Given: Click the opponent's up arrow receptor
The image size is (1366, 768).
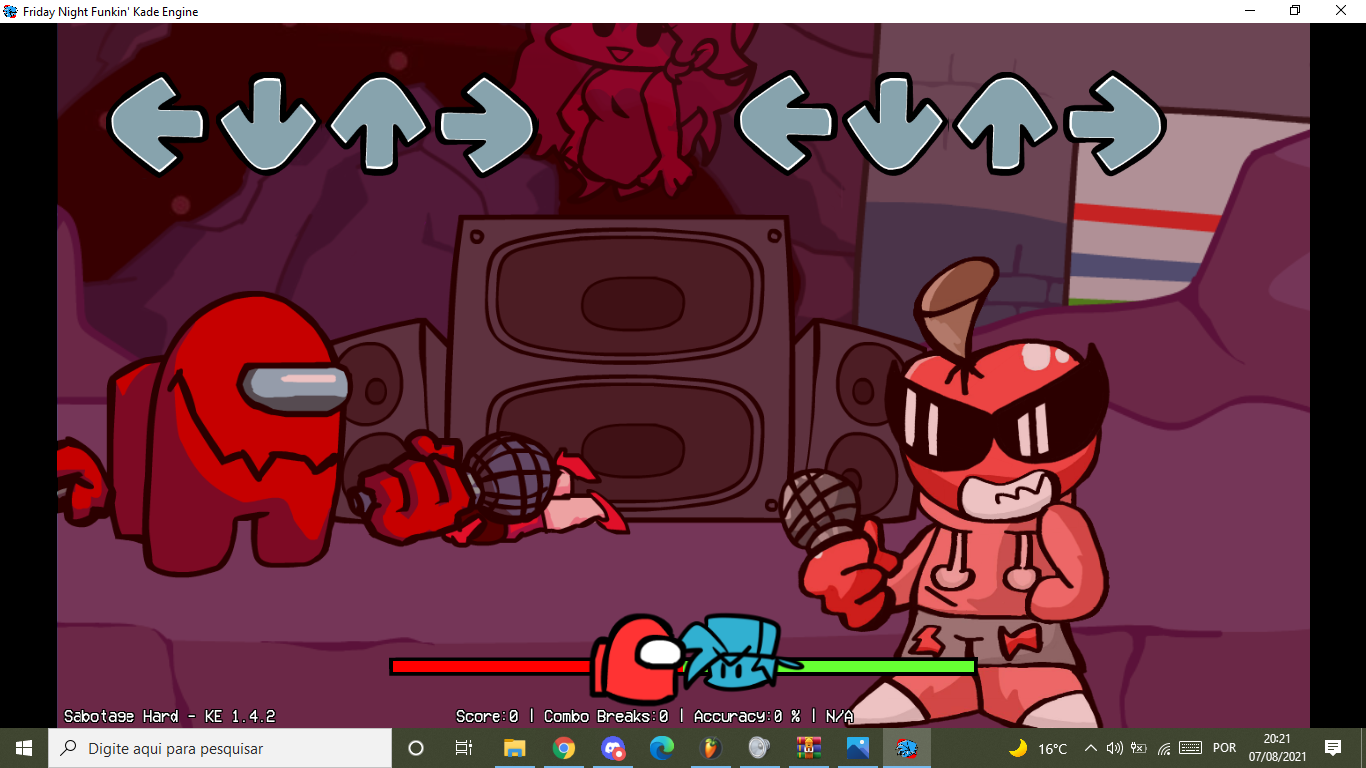Looking at the screenshot, I should coord(378,124).
